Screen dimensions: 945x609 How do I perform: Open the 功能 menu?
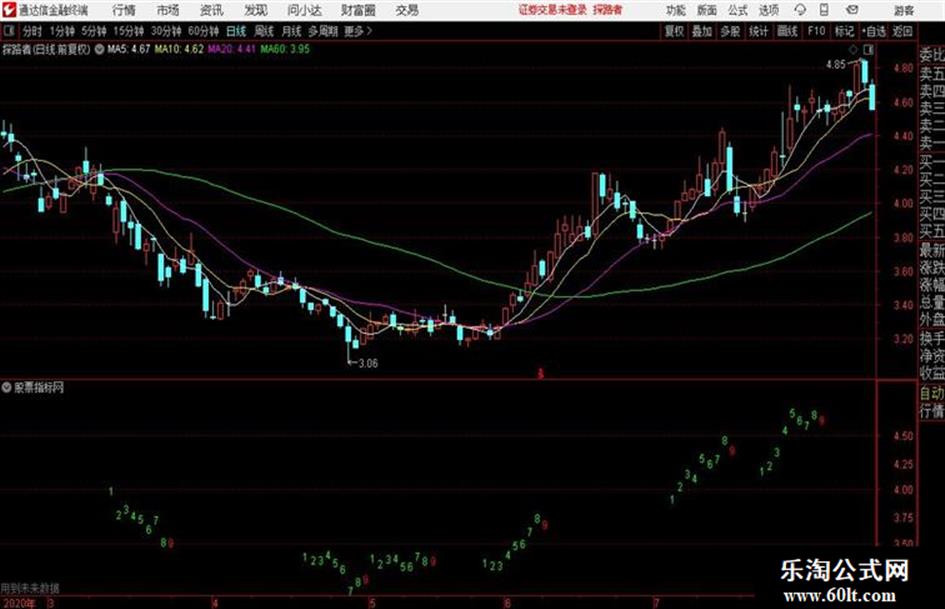click(x=676, y=10)
